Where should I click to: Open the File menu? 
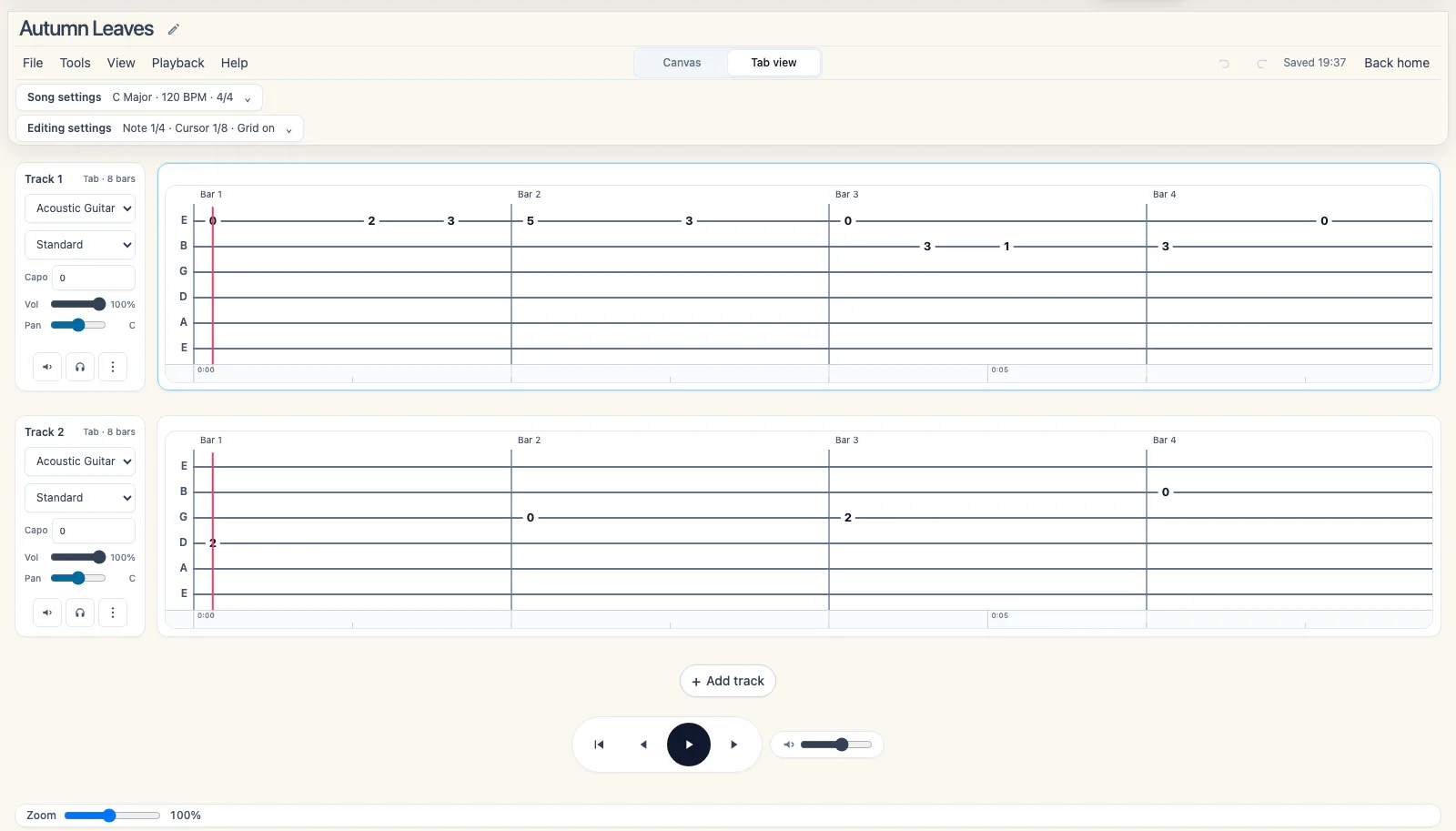point(33,63)
